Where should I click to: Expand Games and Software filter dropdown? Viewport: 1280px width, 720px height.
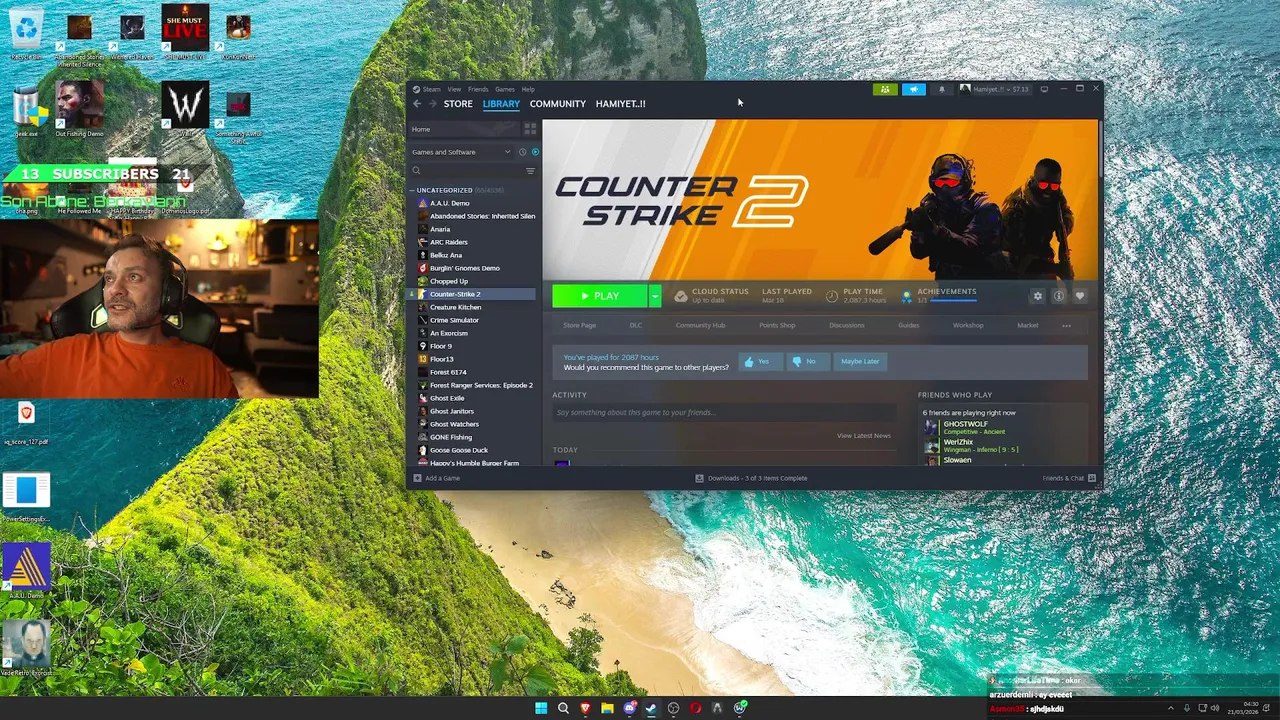(x=462, y=152)
